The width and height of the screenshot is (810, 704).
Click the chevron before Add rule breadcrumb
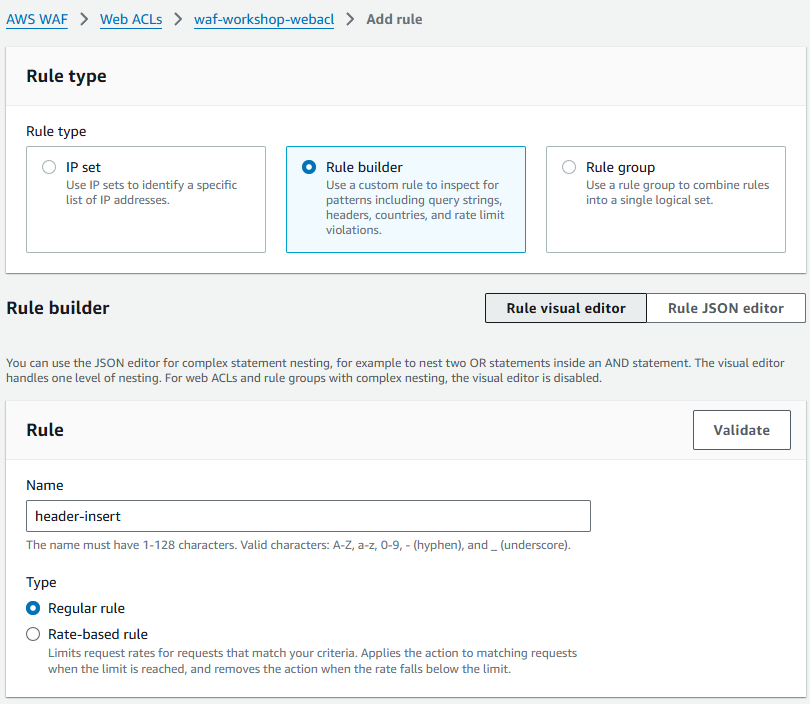(350, 20)
